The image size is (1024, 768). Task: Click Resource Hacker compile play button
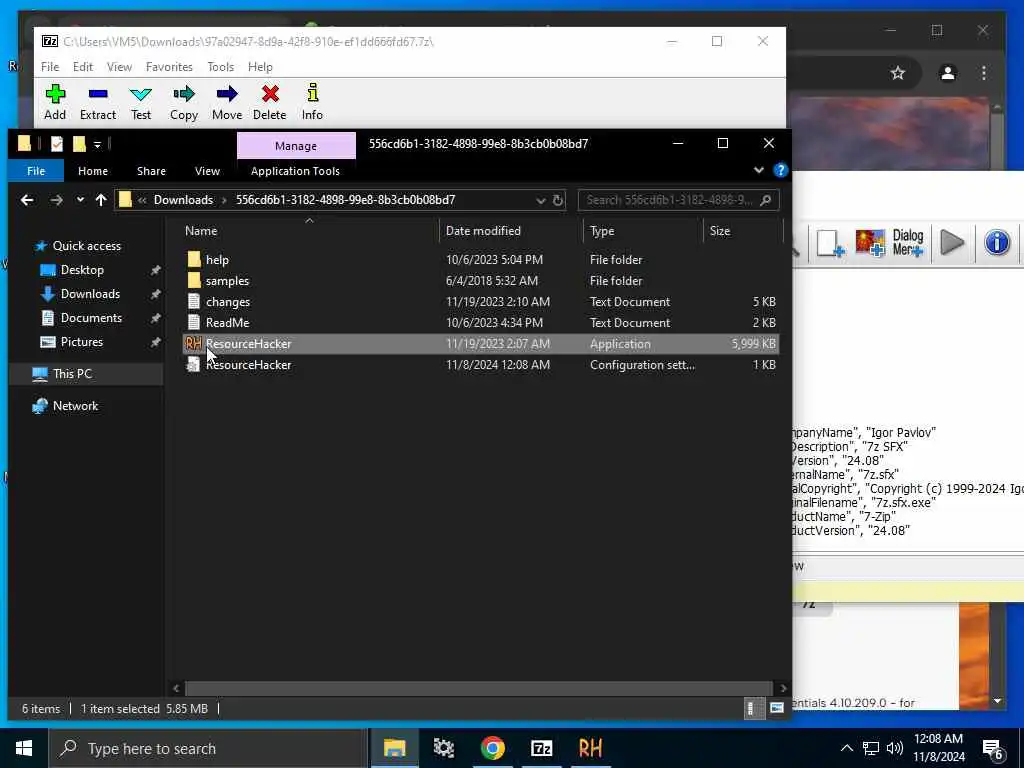[952, 243]
